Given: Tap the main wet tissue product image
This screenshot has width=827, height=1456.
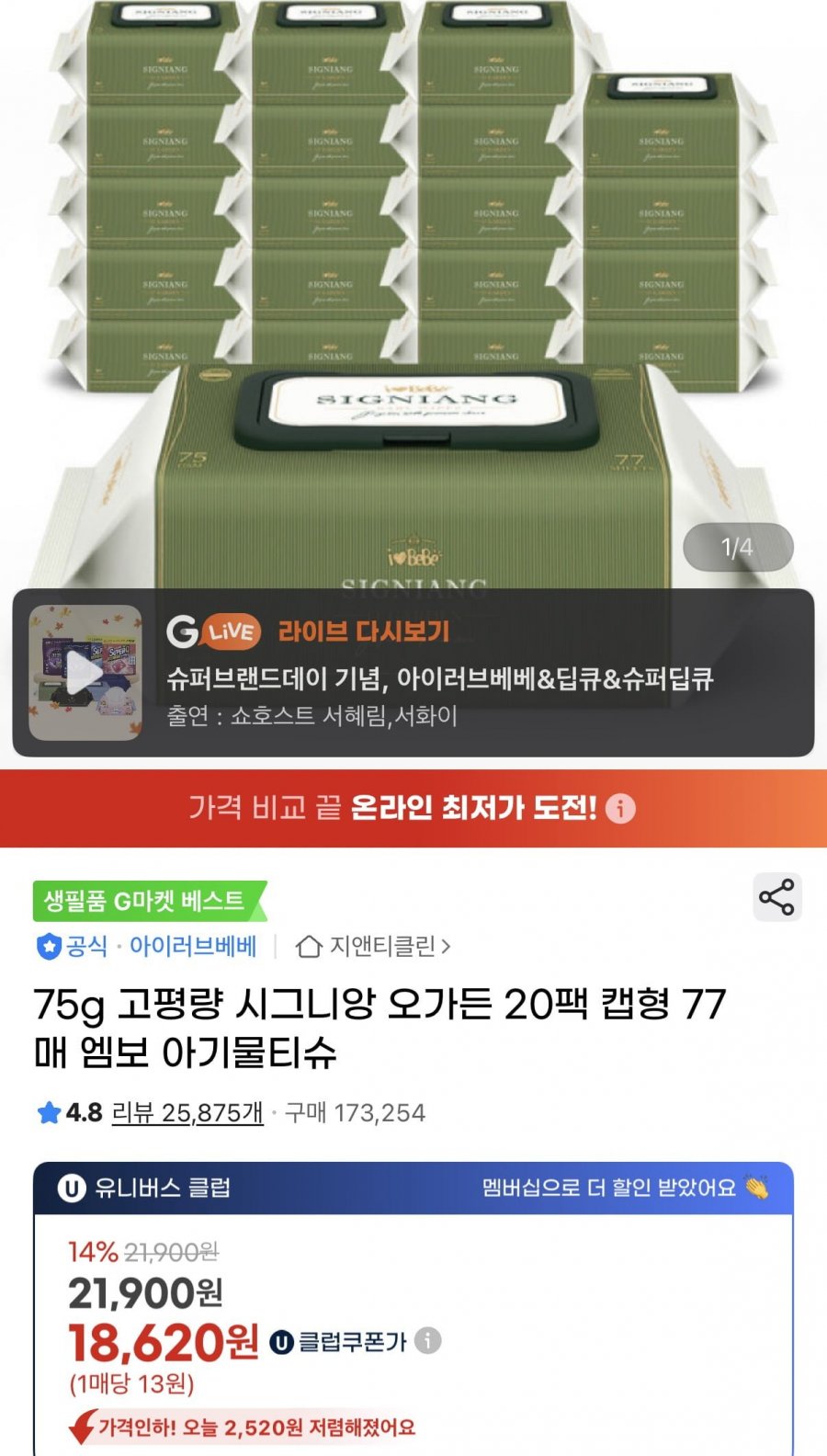Looking at the screenshot, I should click(x=413, y=294).
